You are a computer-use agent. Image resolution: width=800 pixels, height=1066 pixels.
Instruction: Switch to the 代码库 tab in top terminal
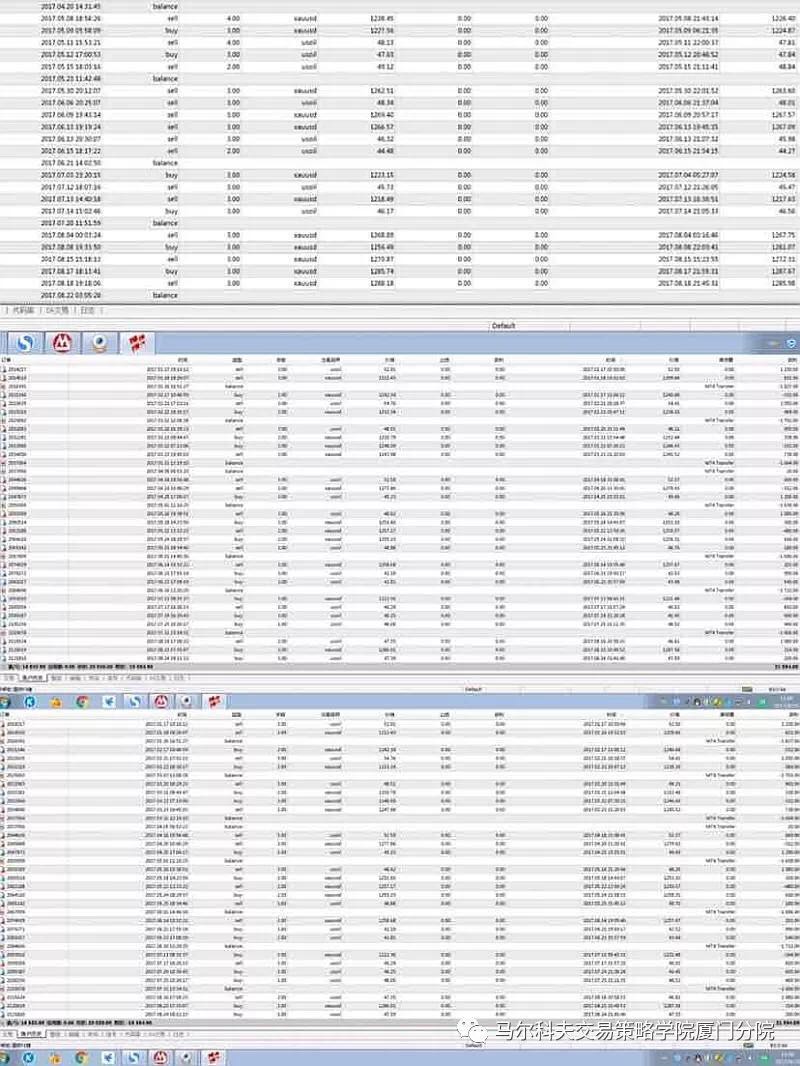pos(24,310)
